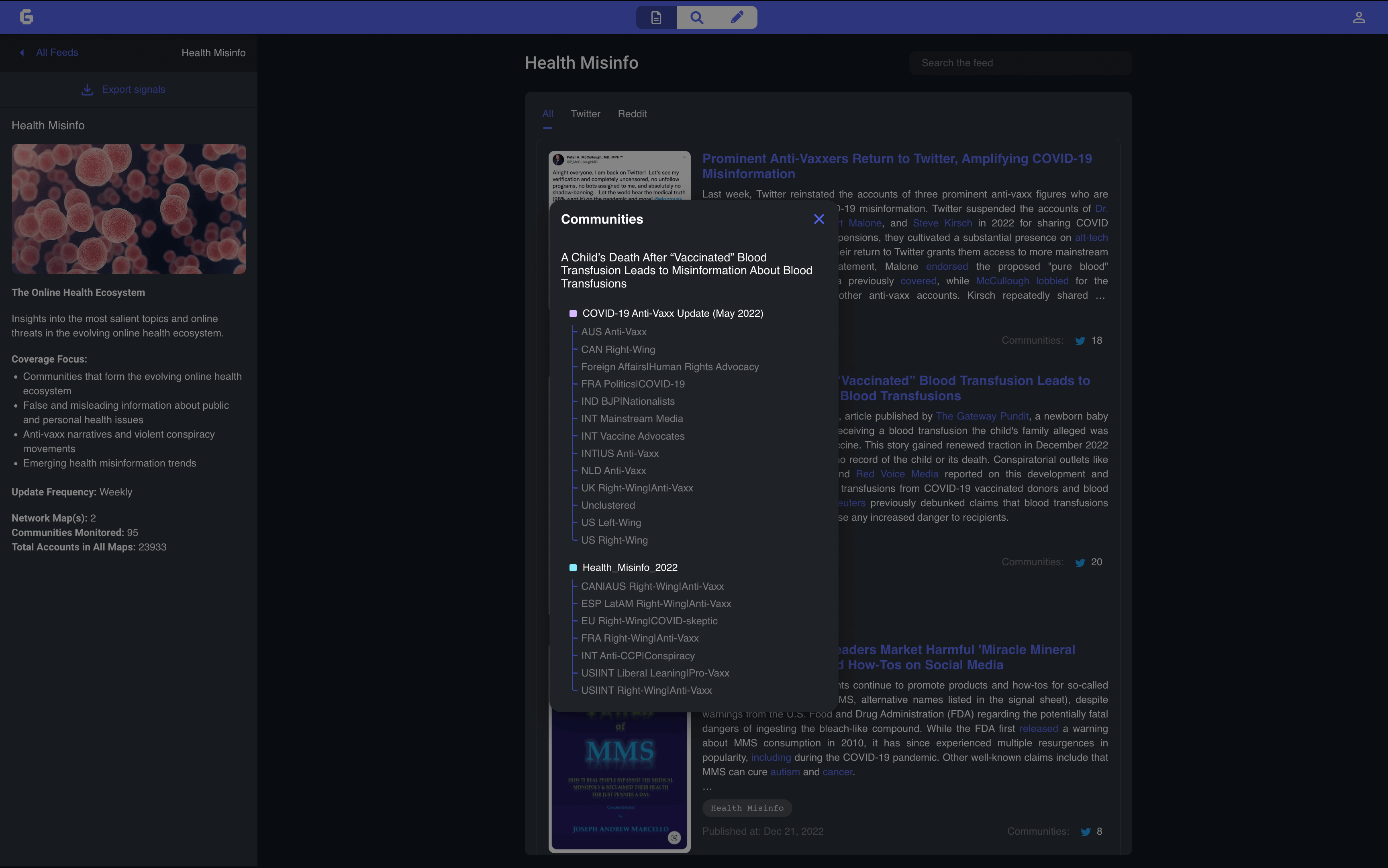Screen dimensions: 1388x868
Task: Select US|INT Right-Wing|Anti-Vaxx community
Action: [x=646, y=691]
